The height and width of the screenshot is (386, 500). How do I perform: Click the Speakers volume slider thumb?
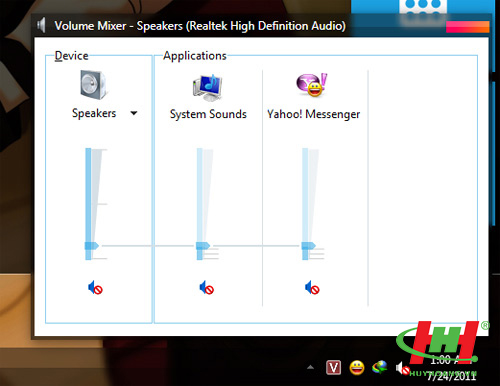click(x=91, y=246)
